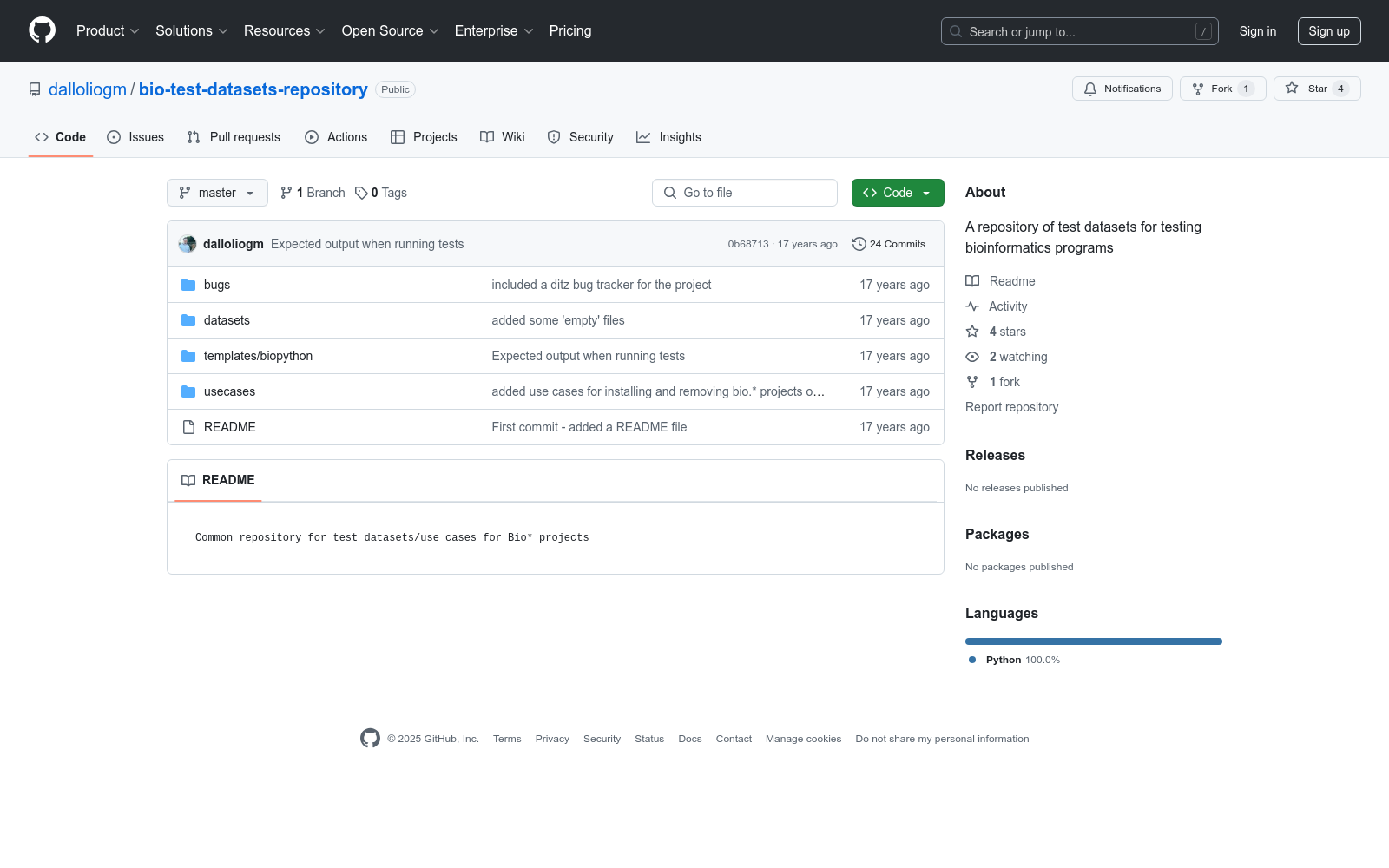Screen dimensions: 1389x868
Task: Open the footer Terms link
Action: click(x=507, y=739)
